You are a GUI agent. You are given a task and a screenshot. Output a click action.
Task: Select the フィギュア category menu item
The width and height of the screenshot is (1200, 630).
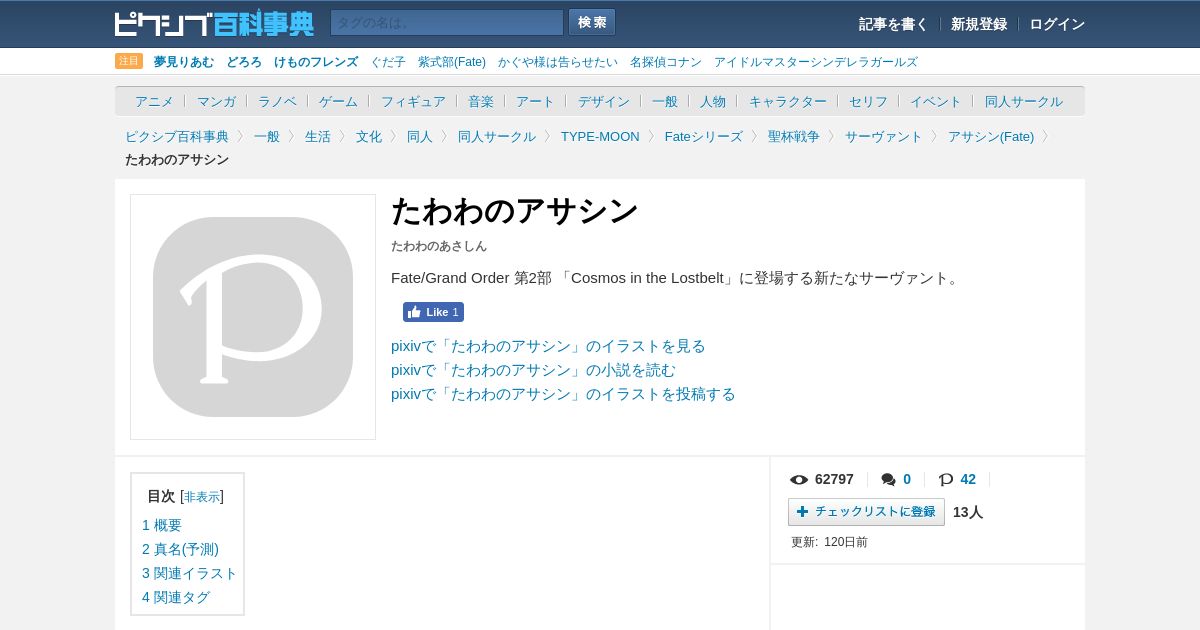click(413, 101)
